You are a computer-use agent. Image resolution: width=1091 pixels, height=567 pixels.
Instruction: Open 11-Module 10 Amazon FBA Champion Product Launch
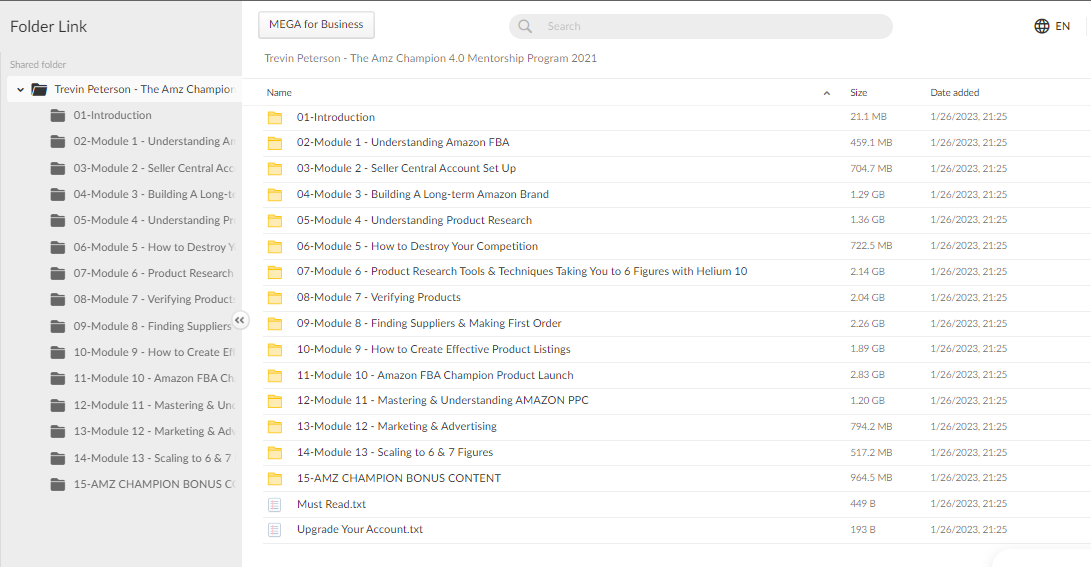pyautogui.click(x=435, y=375)
